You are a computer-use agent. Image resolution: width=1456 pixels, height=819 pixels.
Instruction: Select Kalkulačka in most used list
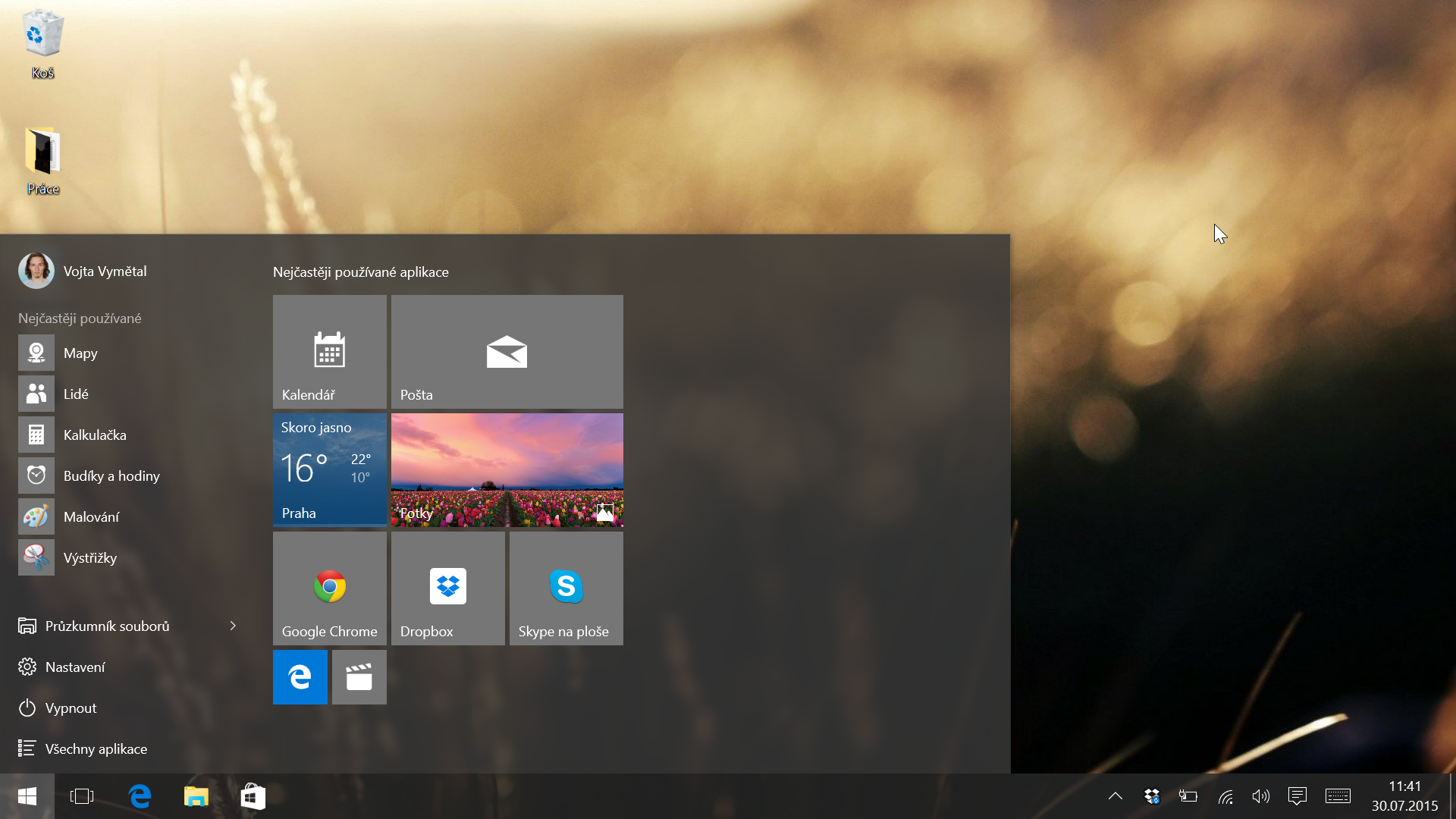click(94, 435)
